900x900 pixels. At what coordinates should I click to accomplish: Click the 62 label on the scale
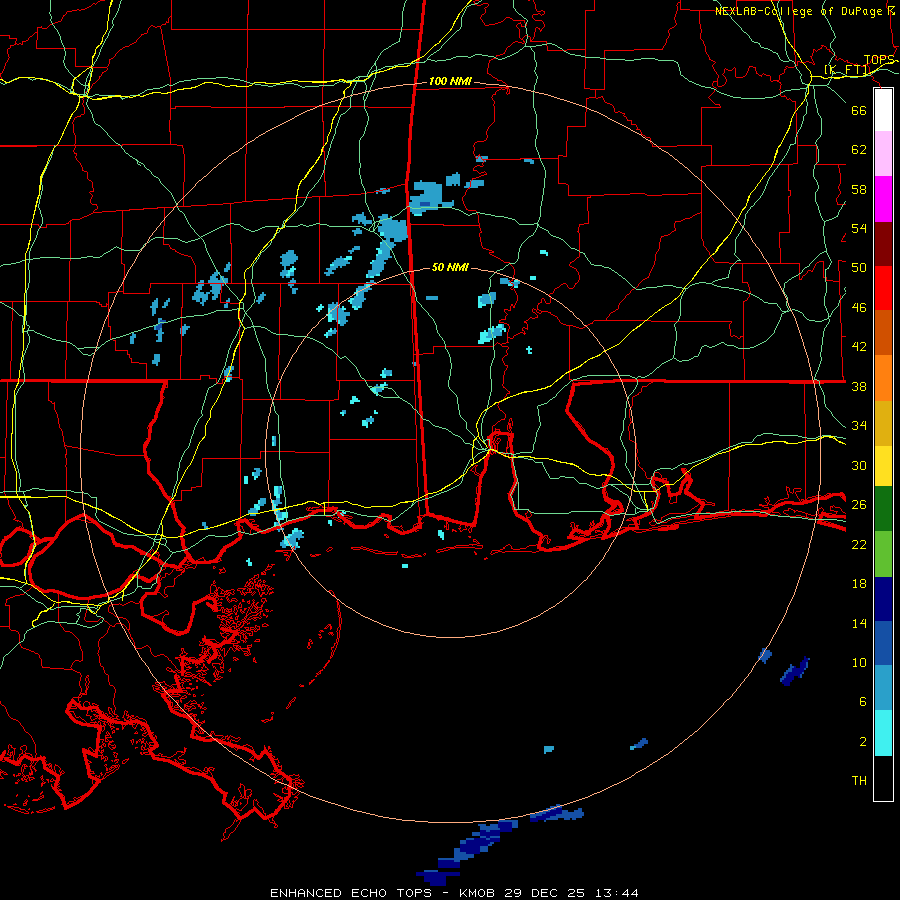(859, 149)
